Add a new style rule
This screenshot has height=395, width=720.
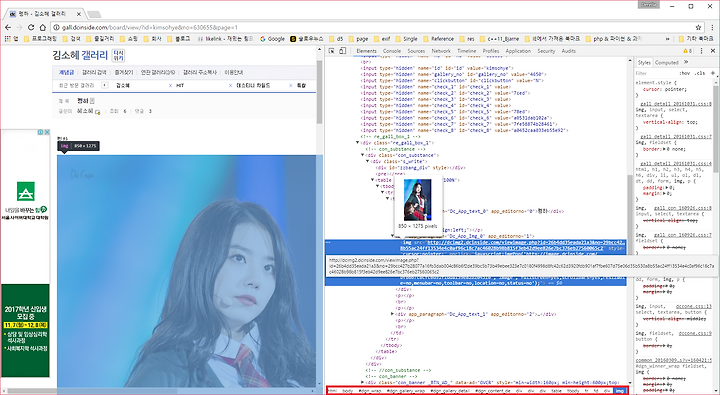pyautogui.click(x=713, y=73)
